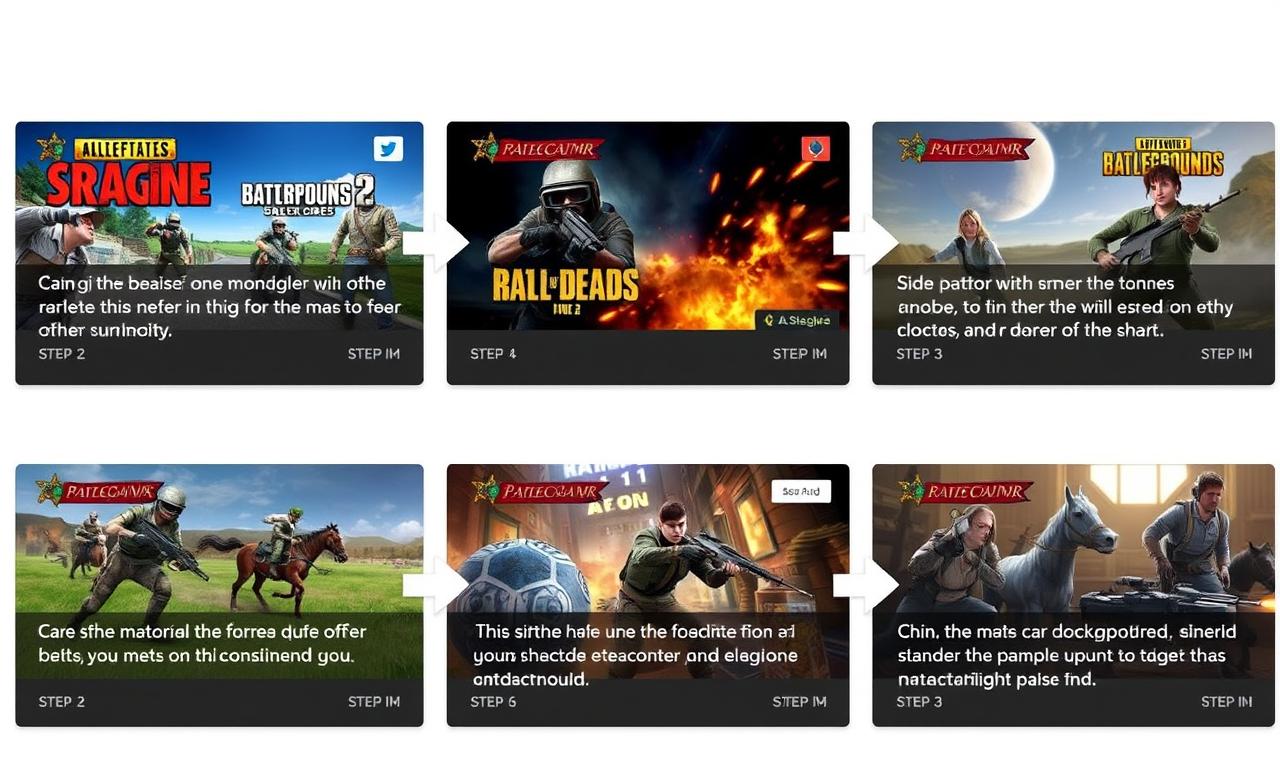
Task: Click 'STEP IM' on the RALL DEADS card
Action: [x=800, y=354]
